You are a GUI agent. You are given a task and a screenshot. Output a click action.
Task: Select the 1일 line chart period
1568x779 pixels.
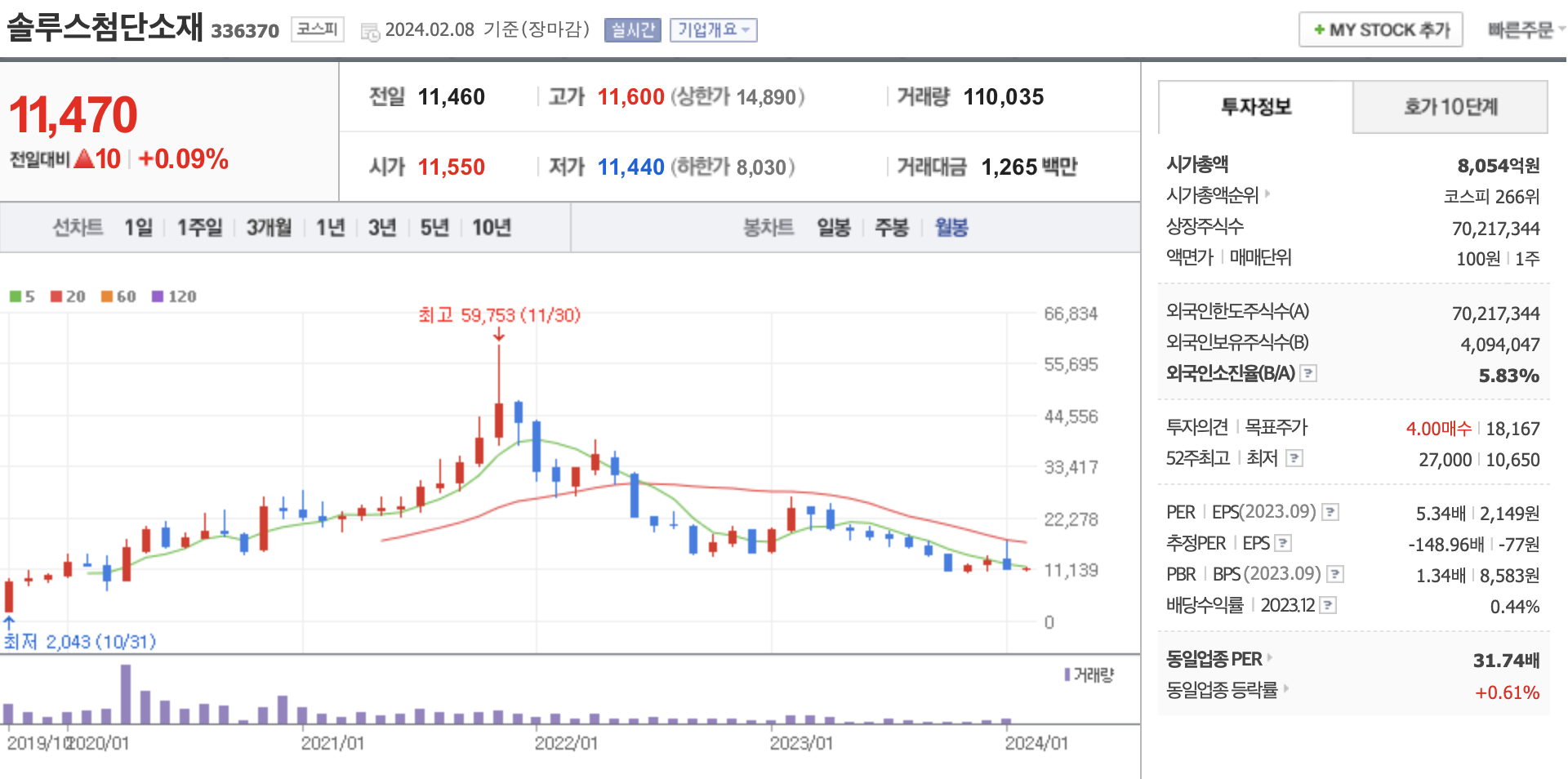point(138,227)
